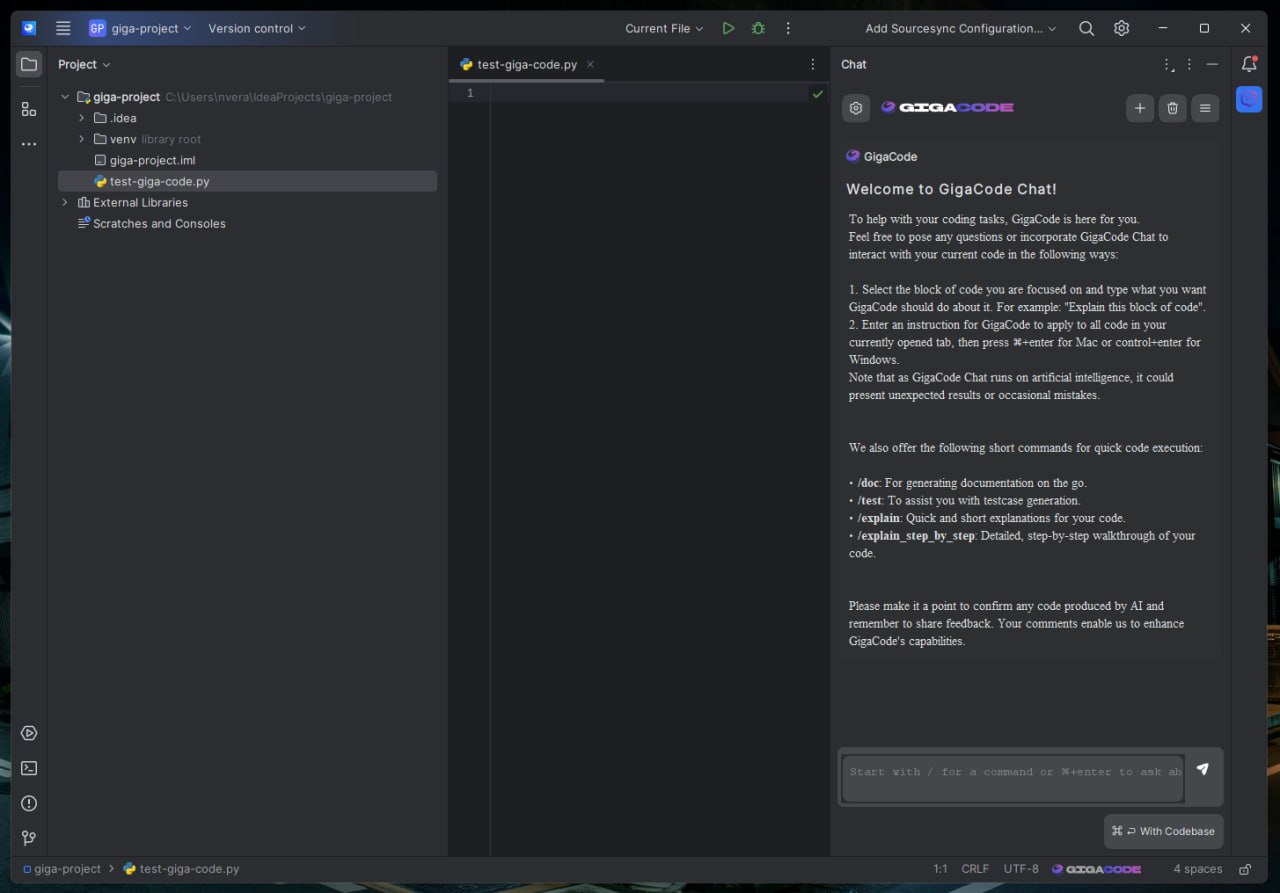Open the Project tool window icon
The height and width of the screenshot is (893, 1280).
pyautogui.click(x=29, y=64)
